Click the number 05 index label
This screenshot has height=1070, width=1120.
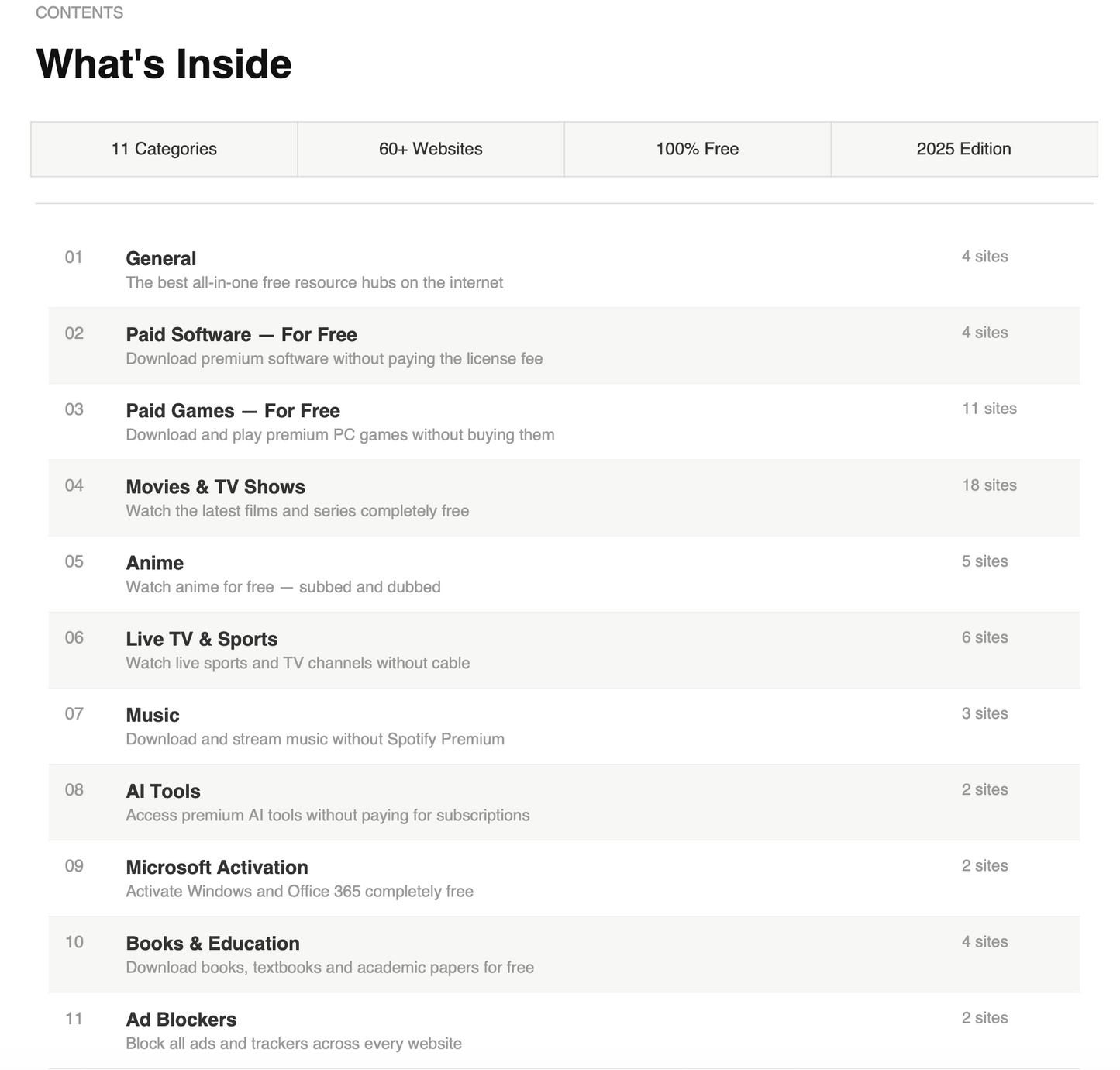(x=74, y=561)
